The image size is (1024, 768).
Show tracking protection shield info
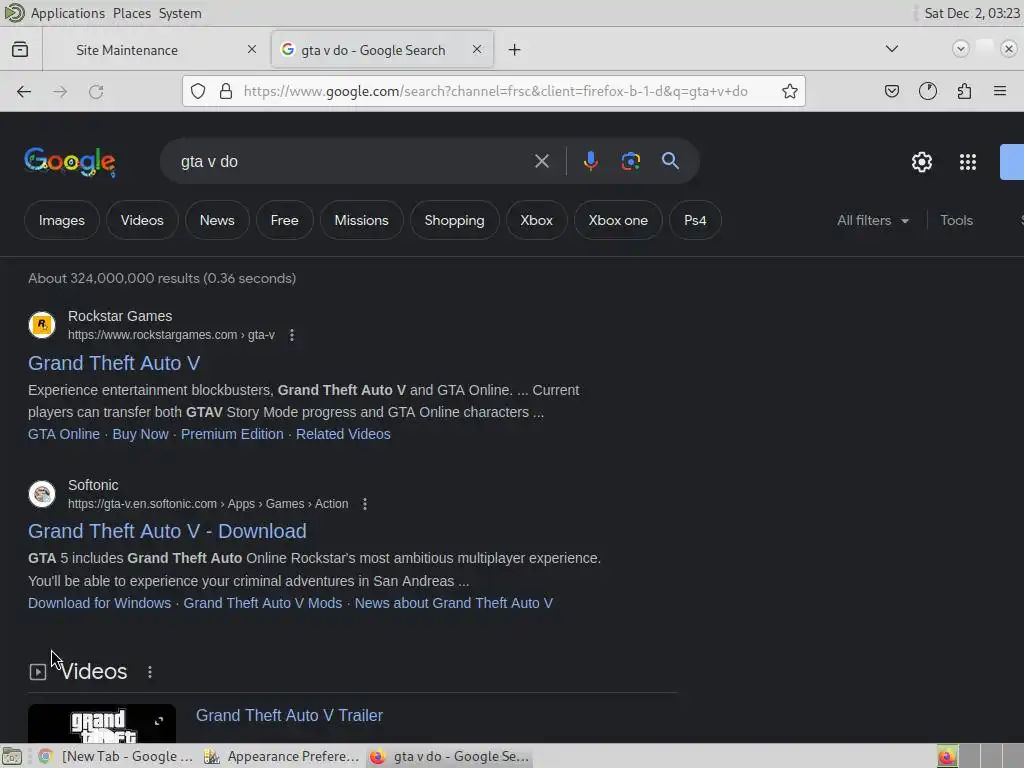(x=198, y=91)
